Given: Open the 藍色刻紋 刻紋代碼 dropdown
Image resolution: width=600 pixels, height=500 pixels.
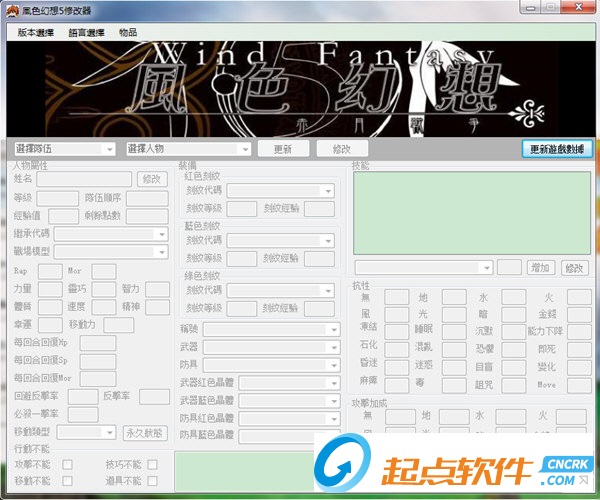Looking at the screenshot, I should point(280,241).
